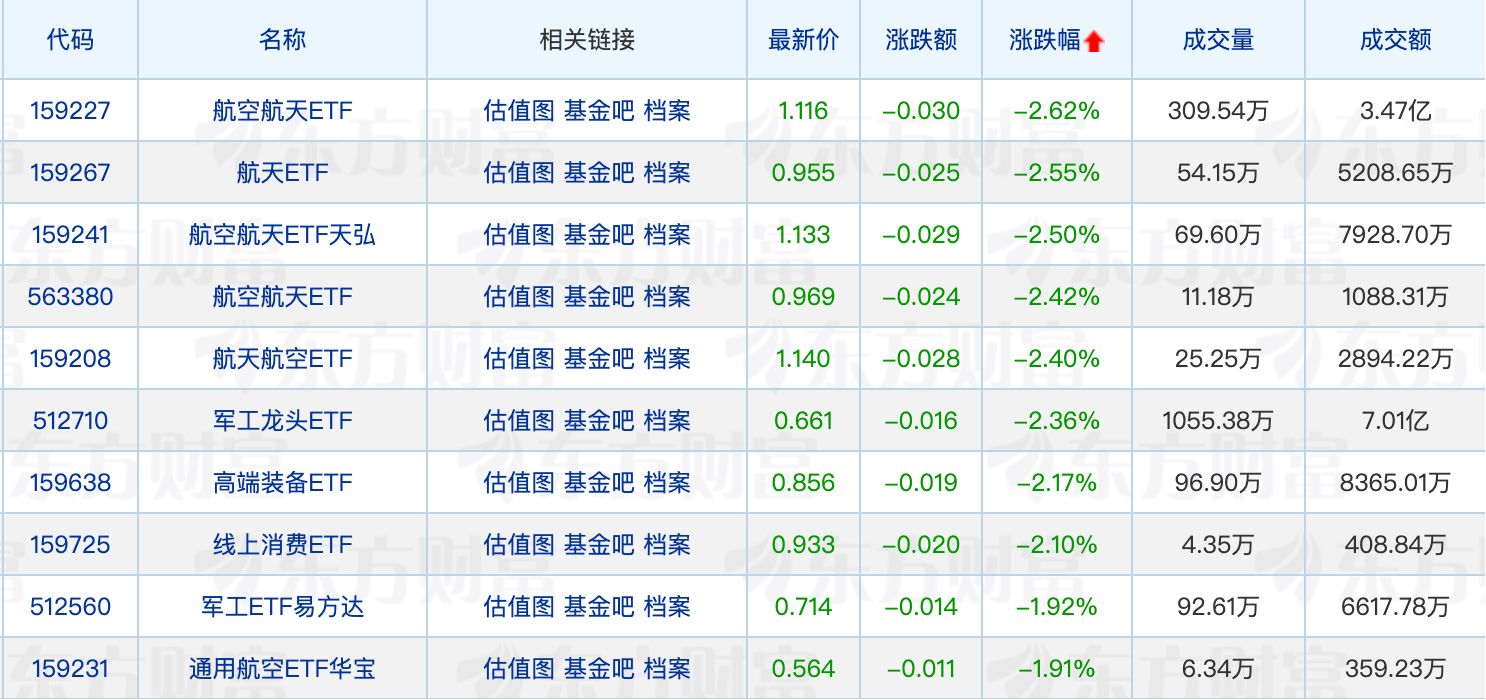Open 估值图 for 航空航天ETF天弘

(518, 235)
